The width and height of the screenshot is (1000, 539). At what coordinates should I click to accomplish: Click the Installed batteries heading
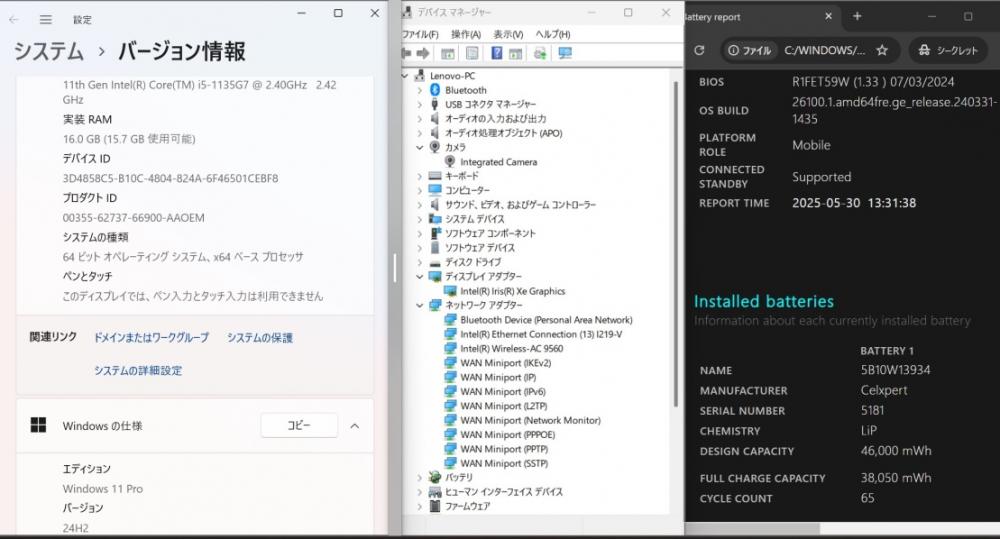coord(763,301)
